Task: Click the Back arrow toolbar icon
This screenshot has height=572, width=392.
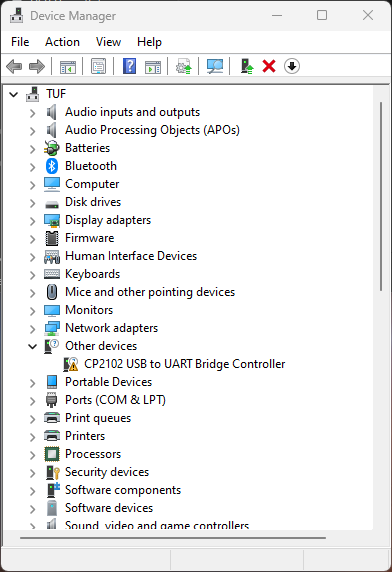Action: (x=14, y=67)
